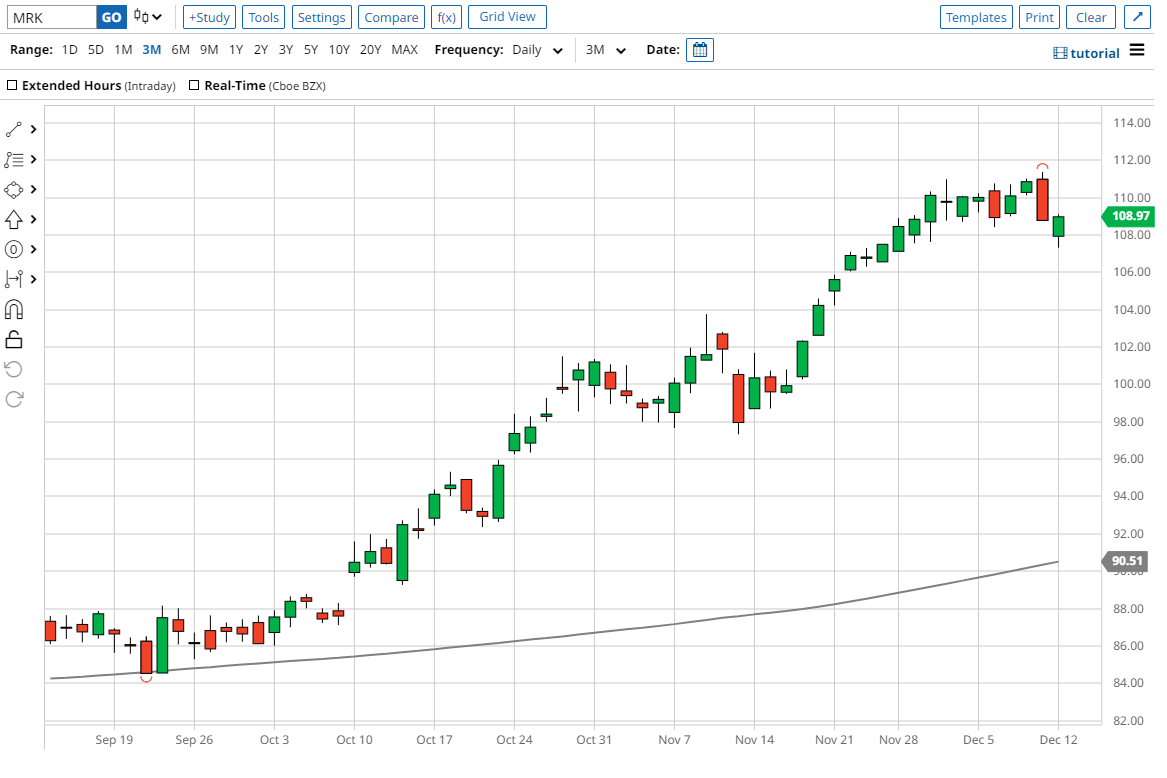This screenshot has height=778, width=1167.
Task: Enable the Real-Time Cboe BZX checkbox
Action: [x=194, y=86]
